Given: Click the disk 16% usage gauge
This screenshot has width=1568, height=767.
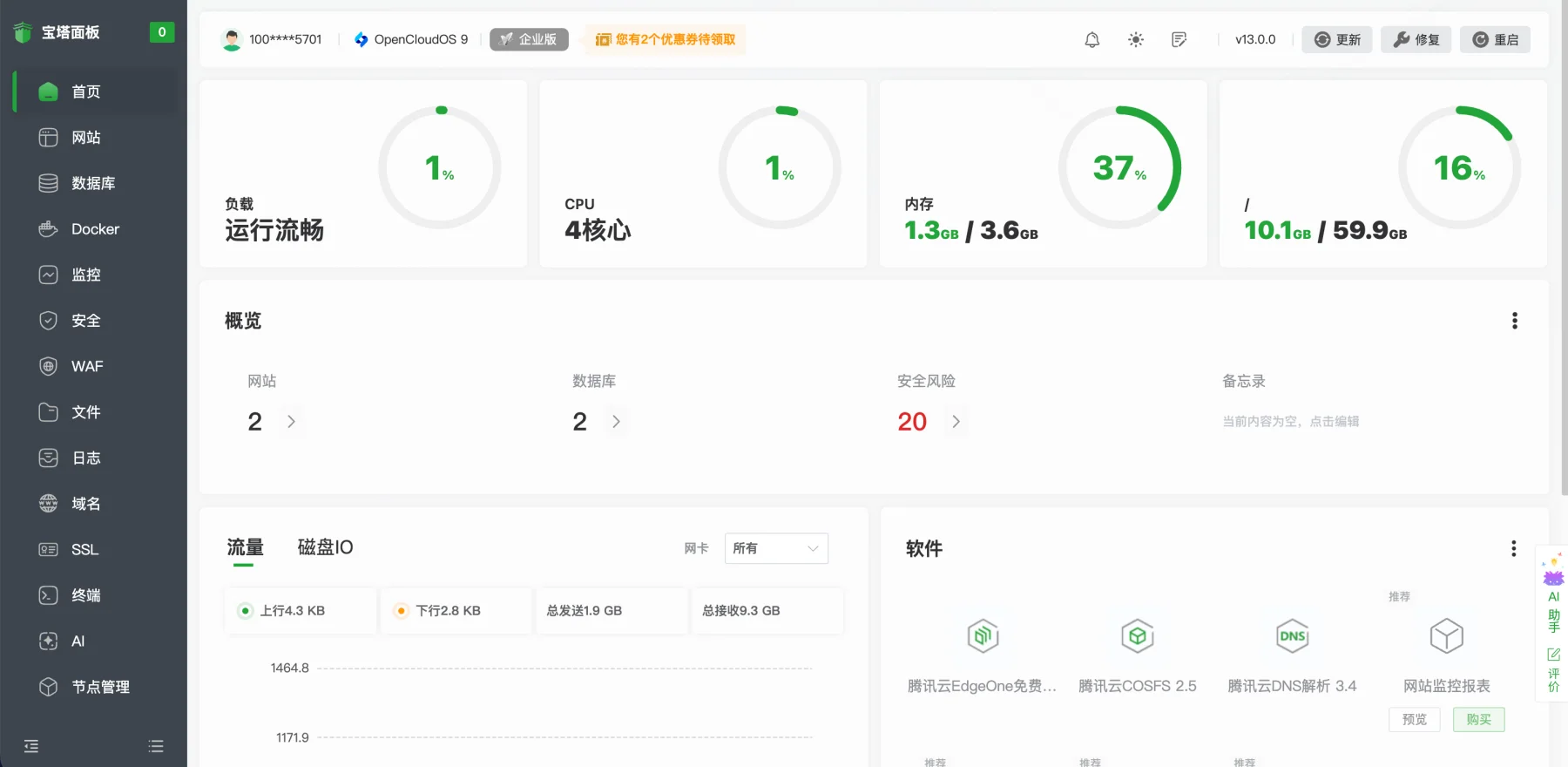Looking at the screenshot, I should point(1460,167).
